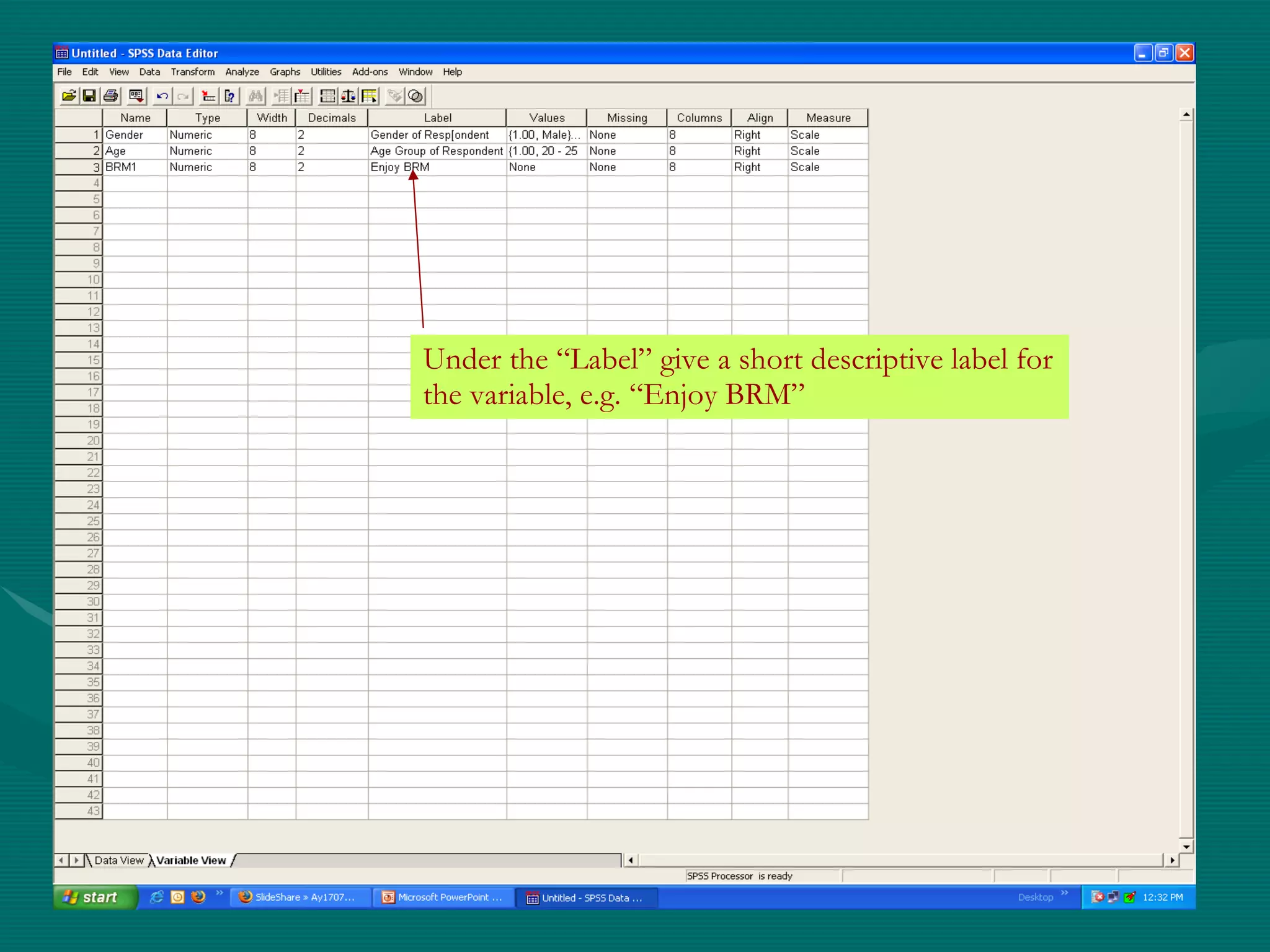
Task: Click the Values column header
Action: point(546,118)
